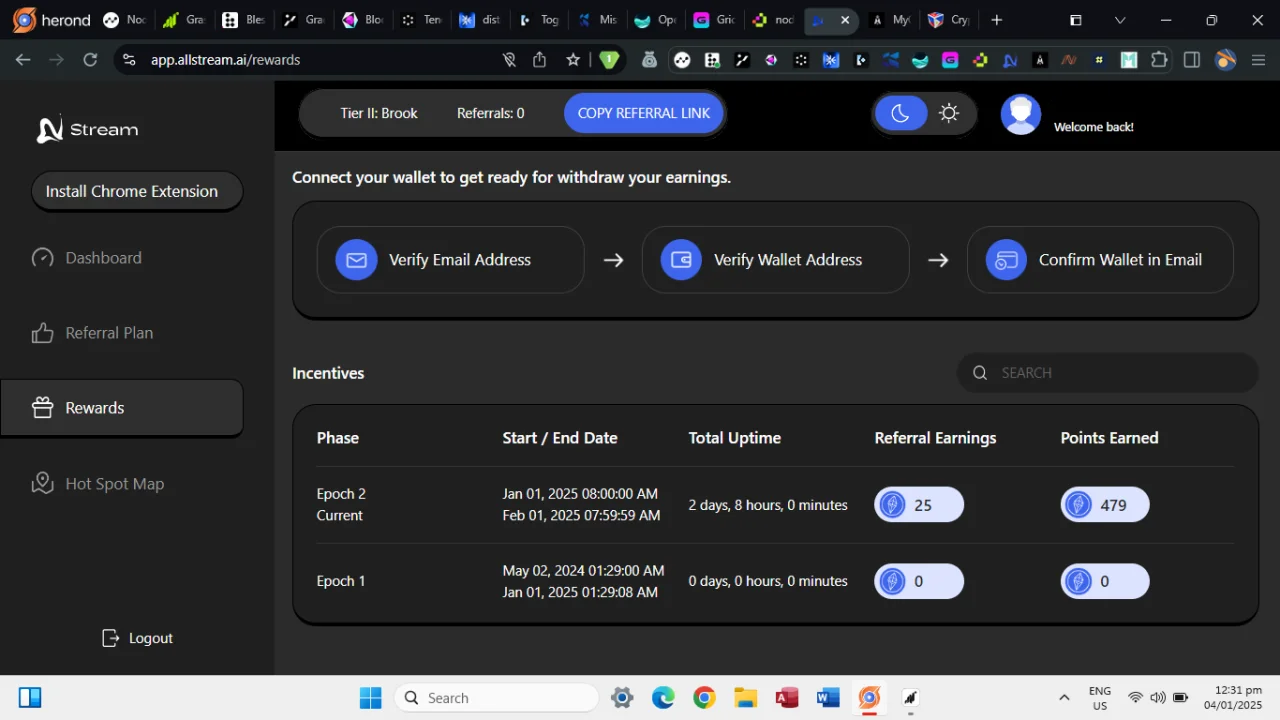The height and width of the screenshot is (720, 1280).
Task: Select the 'Epoch 1' phase cell
Action: point(341,581)
